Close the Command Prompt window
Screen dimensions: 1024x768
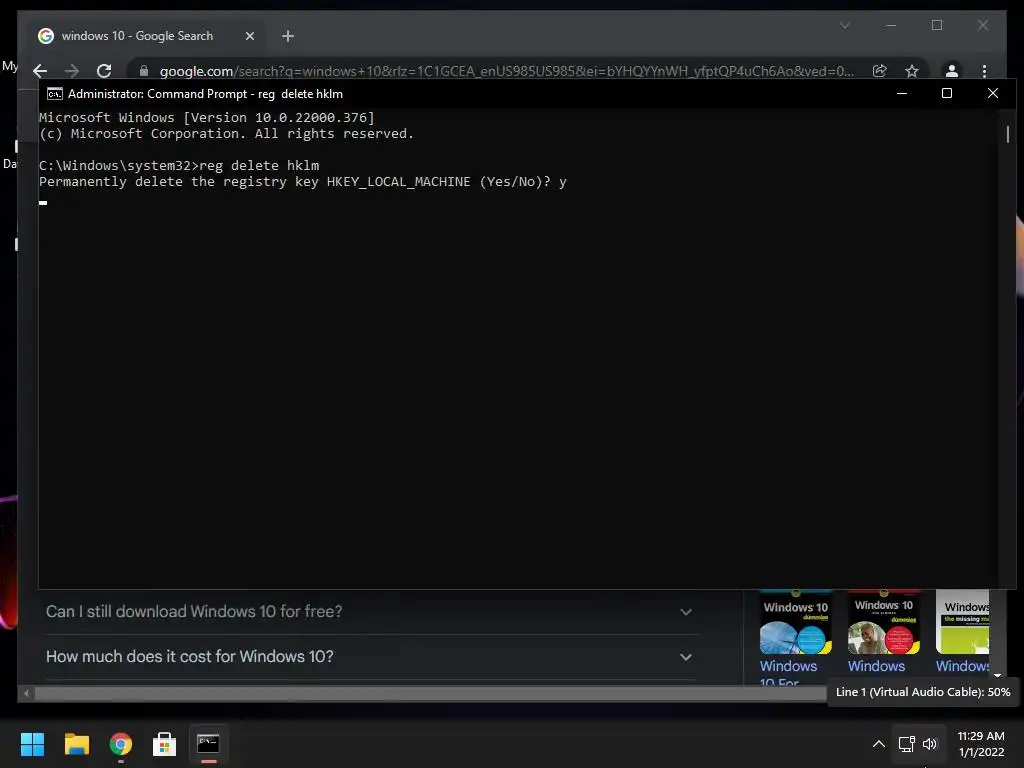[x=993, y=93]
